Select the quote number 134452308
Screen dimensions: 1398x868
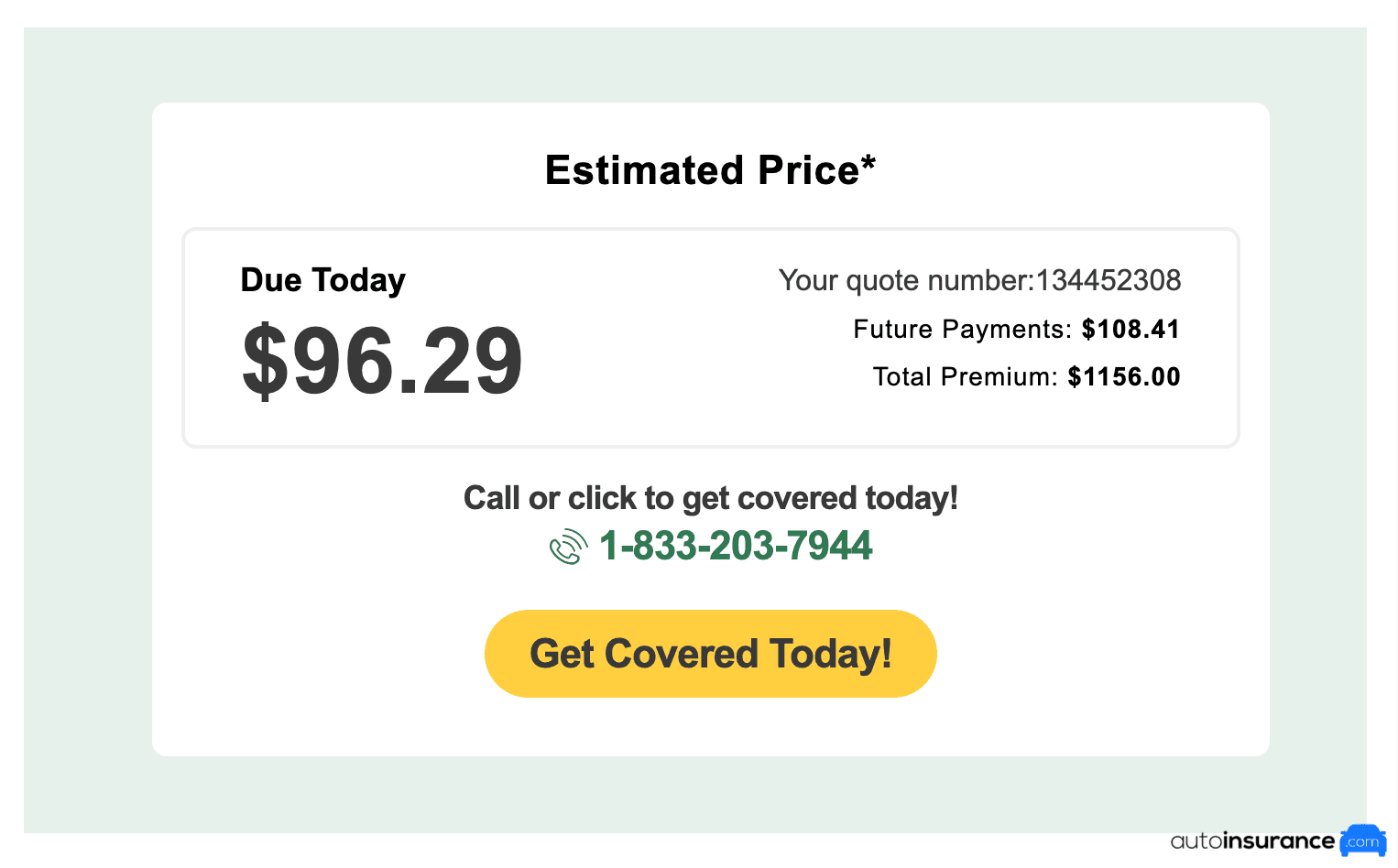(x=1109, y=280)
